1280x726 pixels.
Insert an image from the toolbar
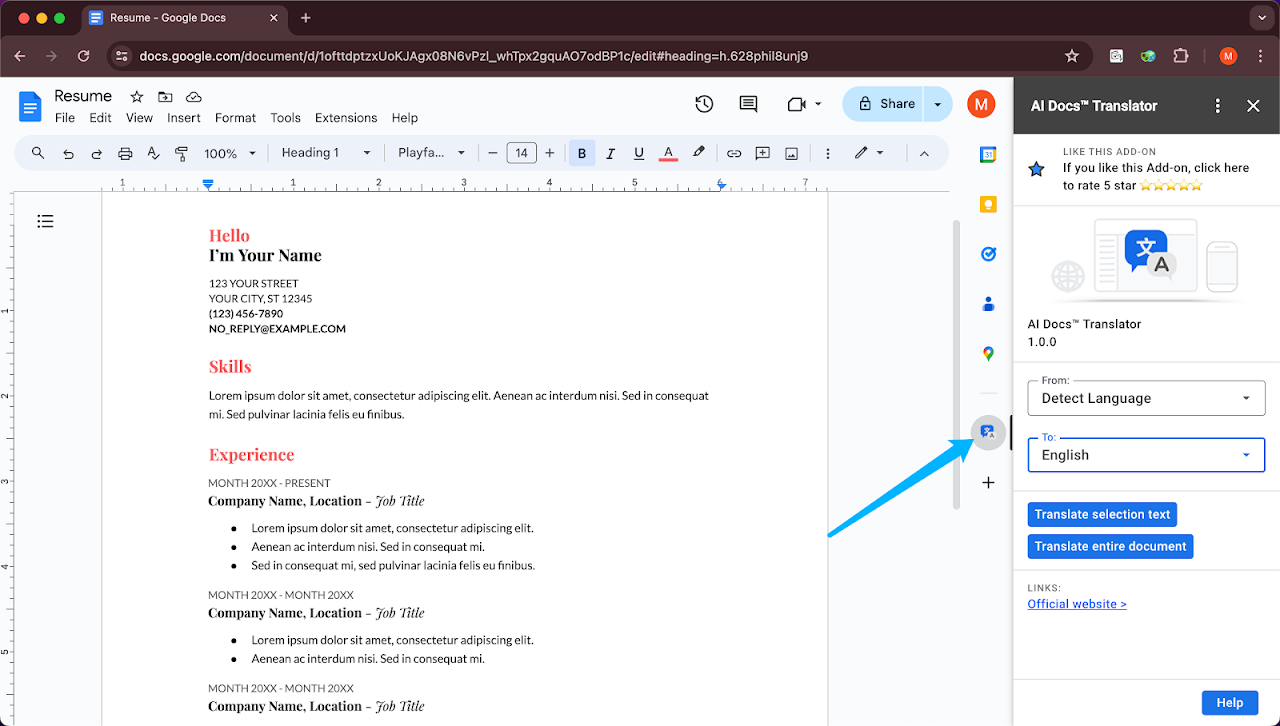click(791, 153)
